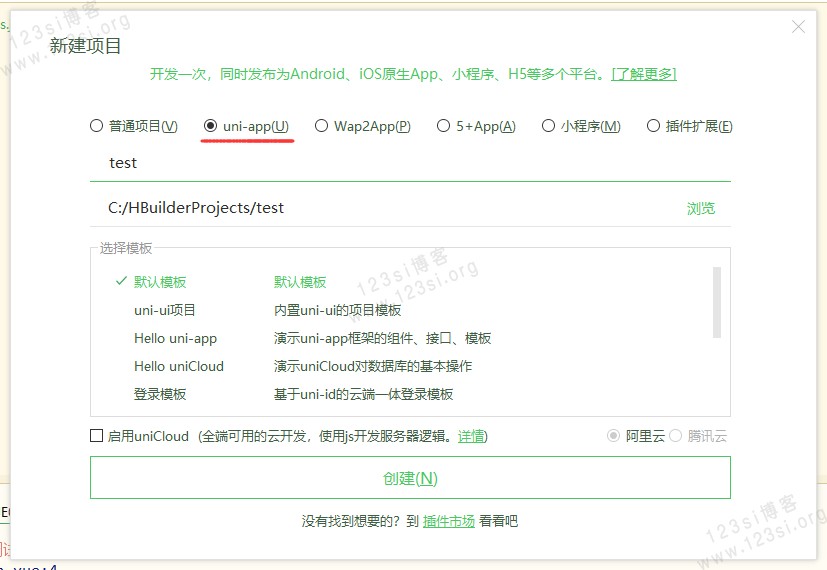Close the 新建项目 dialog
Screen dimensions: 827x570
click(798, 26)
